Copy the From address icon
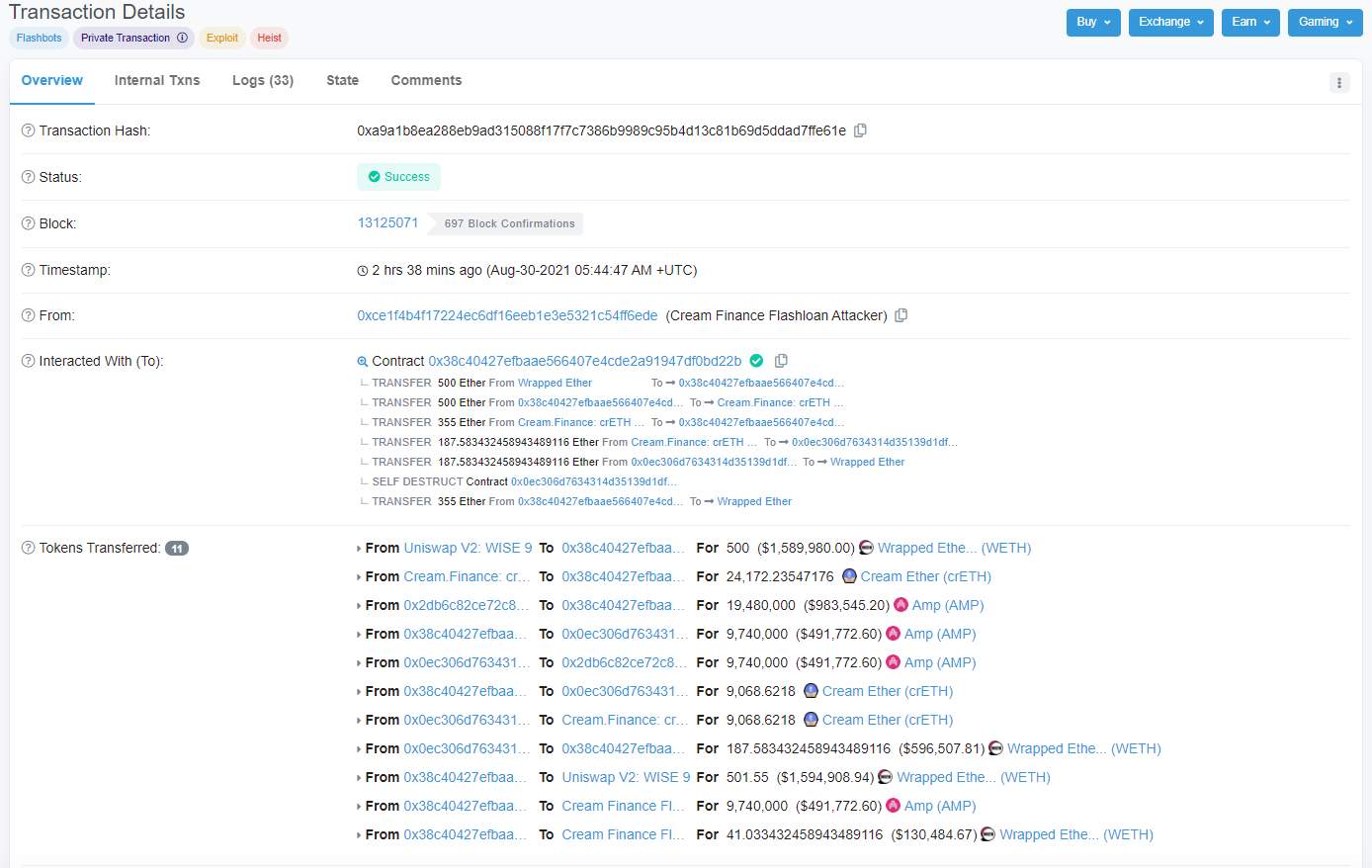1372x868 pixels. tap(900, 315)
